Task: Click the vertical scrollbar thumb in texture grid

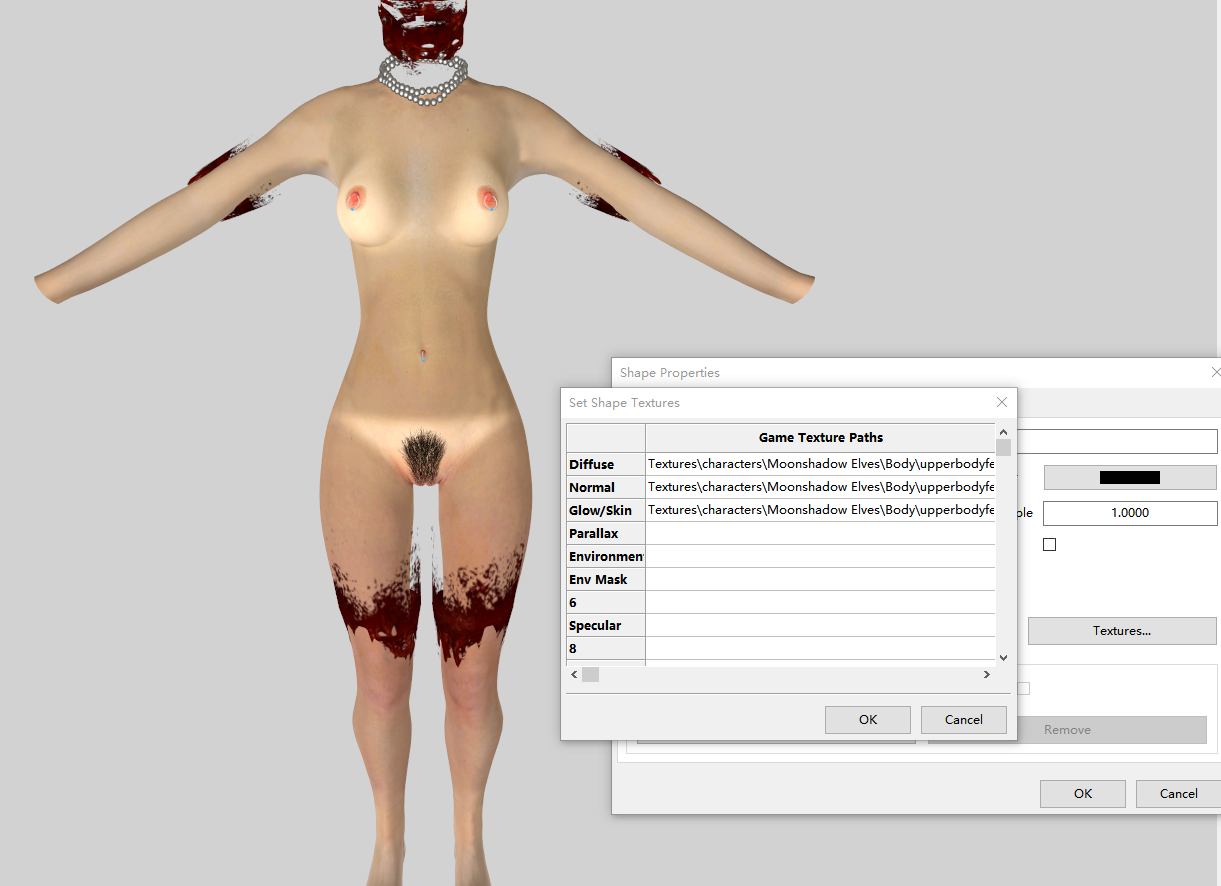Action: (1004, 447)
